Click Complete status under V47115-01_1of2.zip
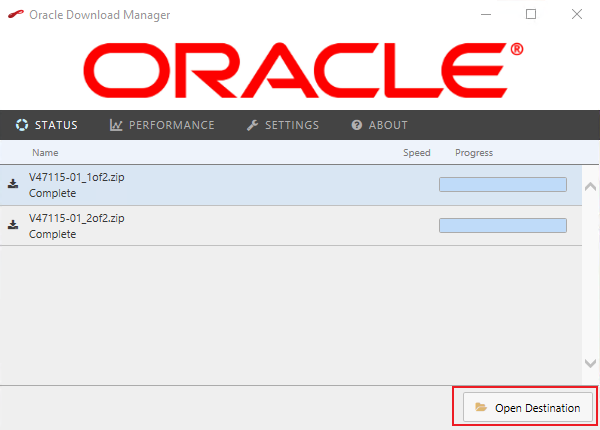The image size is (600, 430). (x=52, y=193)
